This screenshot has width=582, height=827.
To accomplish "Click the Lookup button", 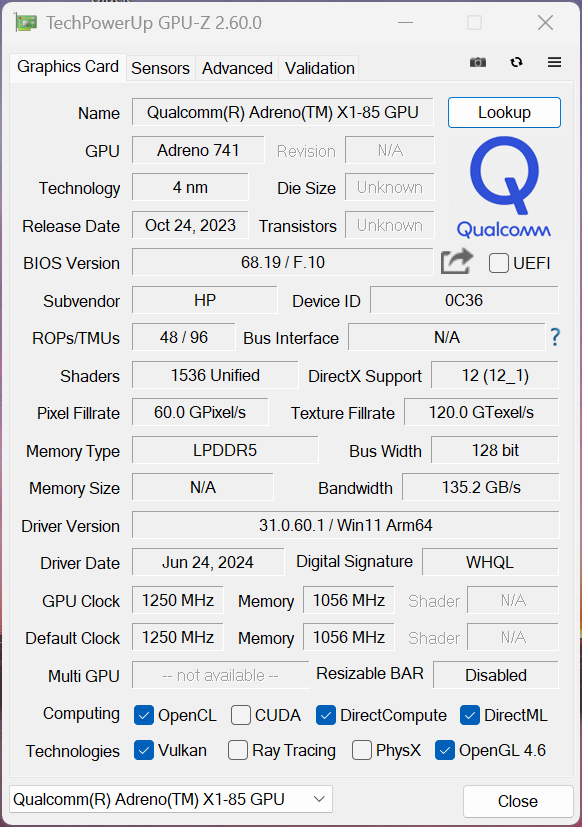I will pos(504,112).
